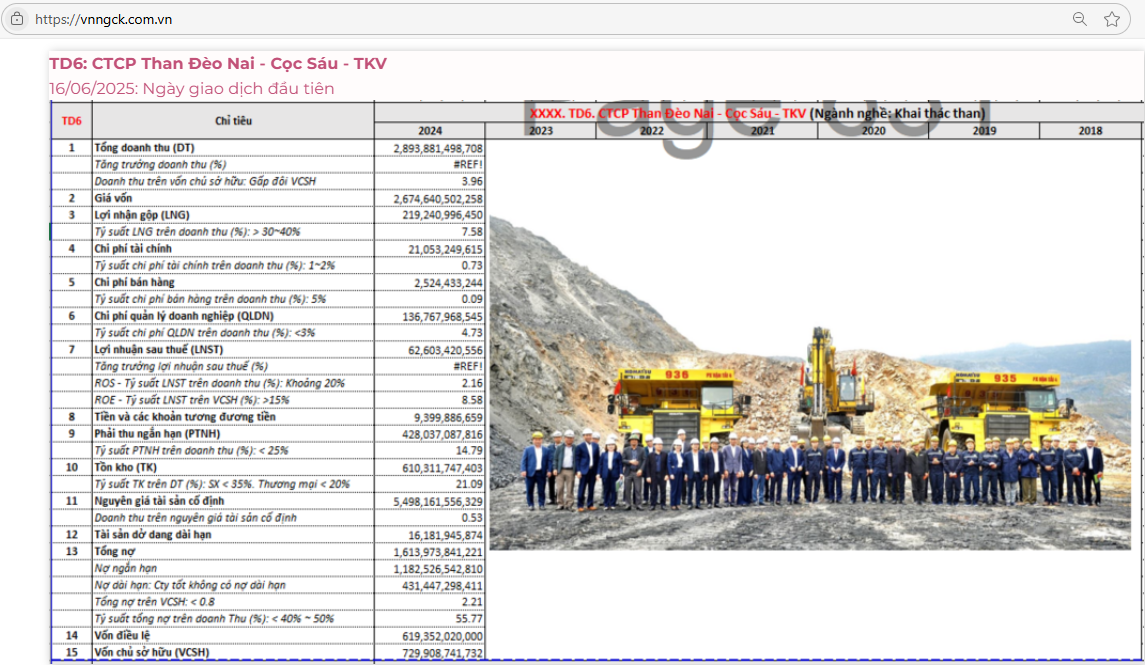Click the 8.58 ROE value
Screen dimensions: 1145x665
coord(472,400)
